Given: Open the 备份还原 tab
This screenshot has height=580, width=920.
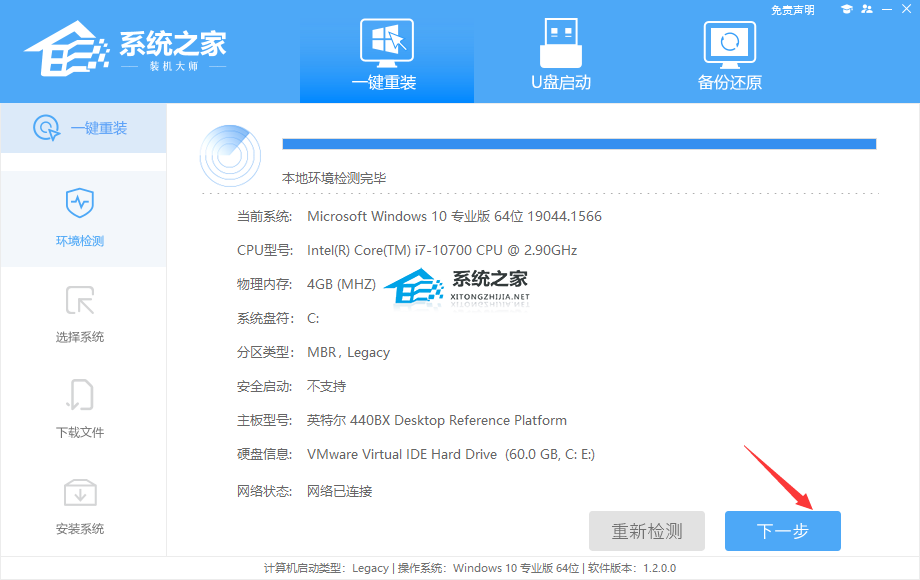Looking at the screenshot, I should [x=729, y=54].
